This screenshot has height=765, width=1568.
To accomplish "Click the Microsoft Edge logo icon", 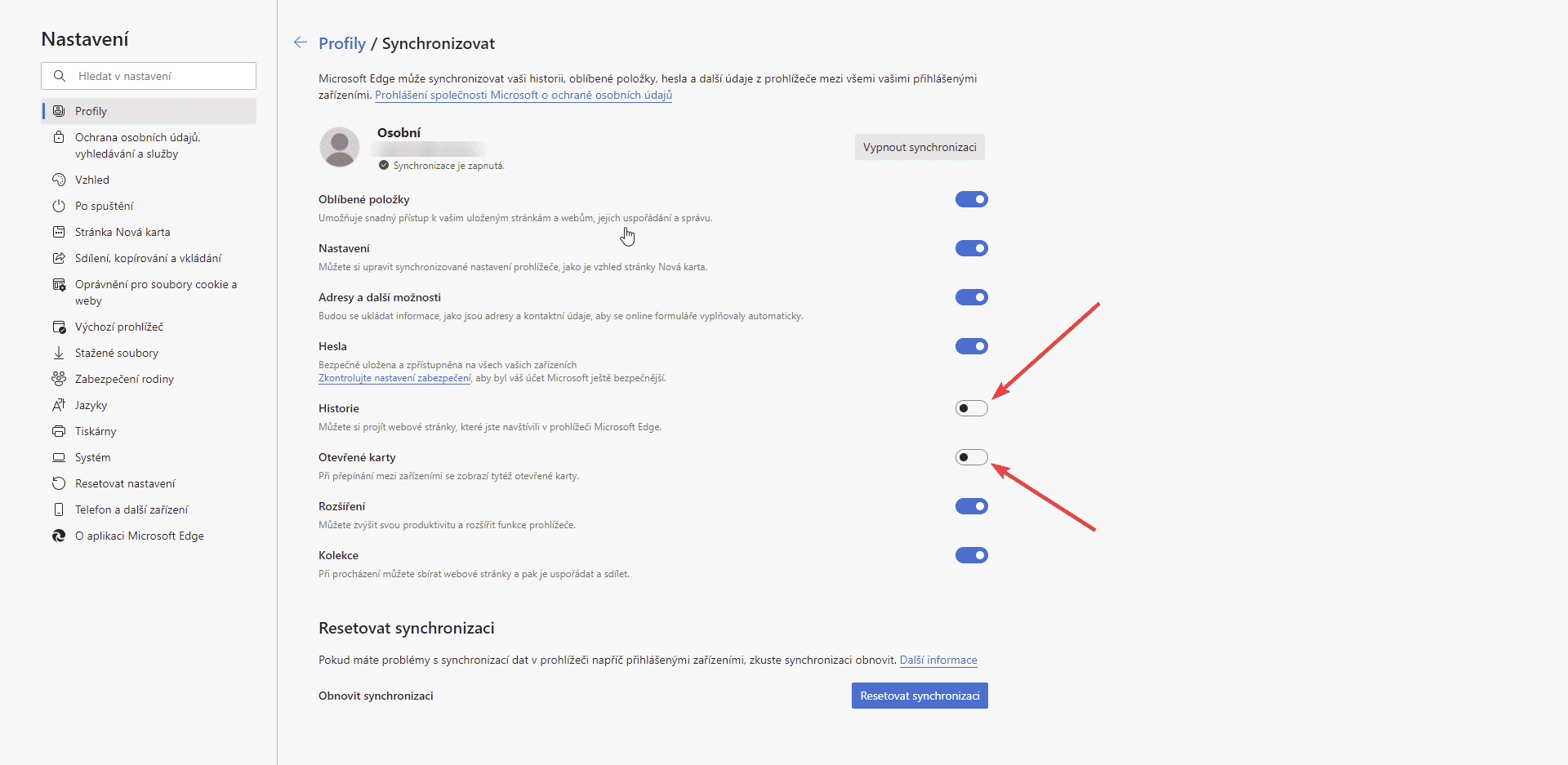I will (x=59, y=536).
